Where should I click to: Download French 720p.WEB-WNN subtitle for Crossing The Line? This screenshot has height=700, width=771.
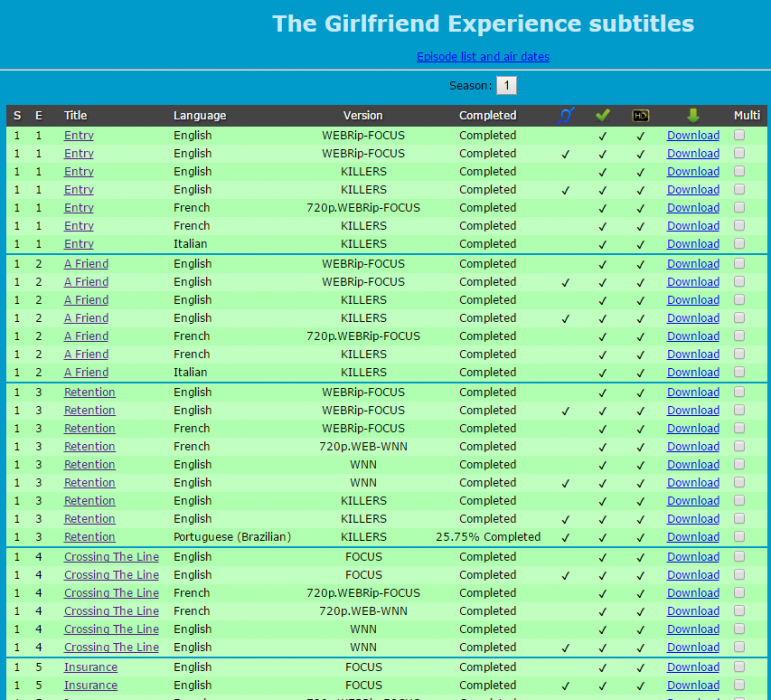click(x=693, y=611)
